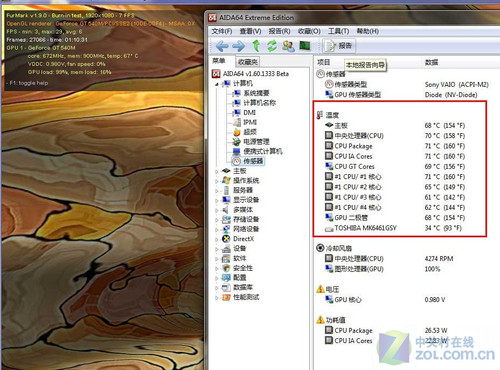
Task: Click the 配置 configuration tree icon
Action: pos(226,277)
